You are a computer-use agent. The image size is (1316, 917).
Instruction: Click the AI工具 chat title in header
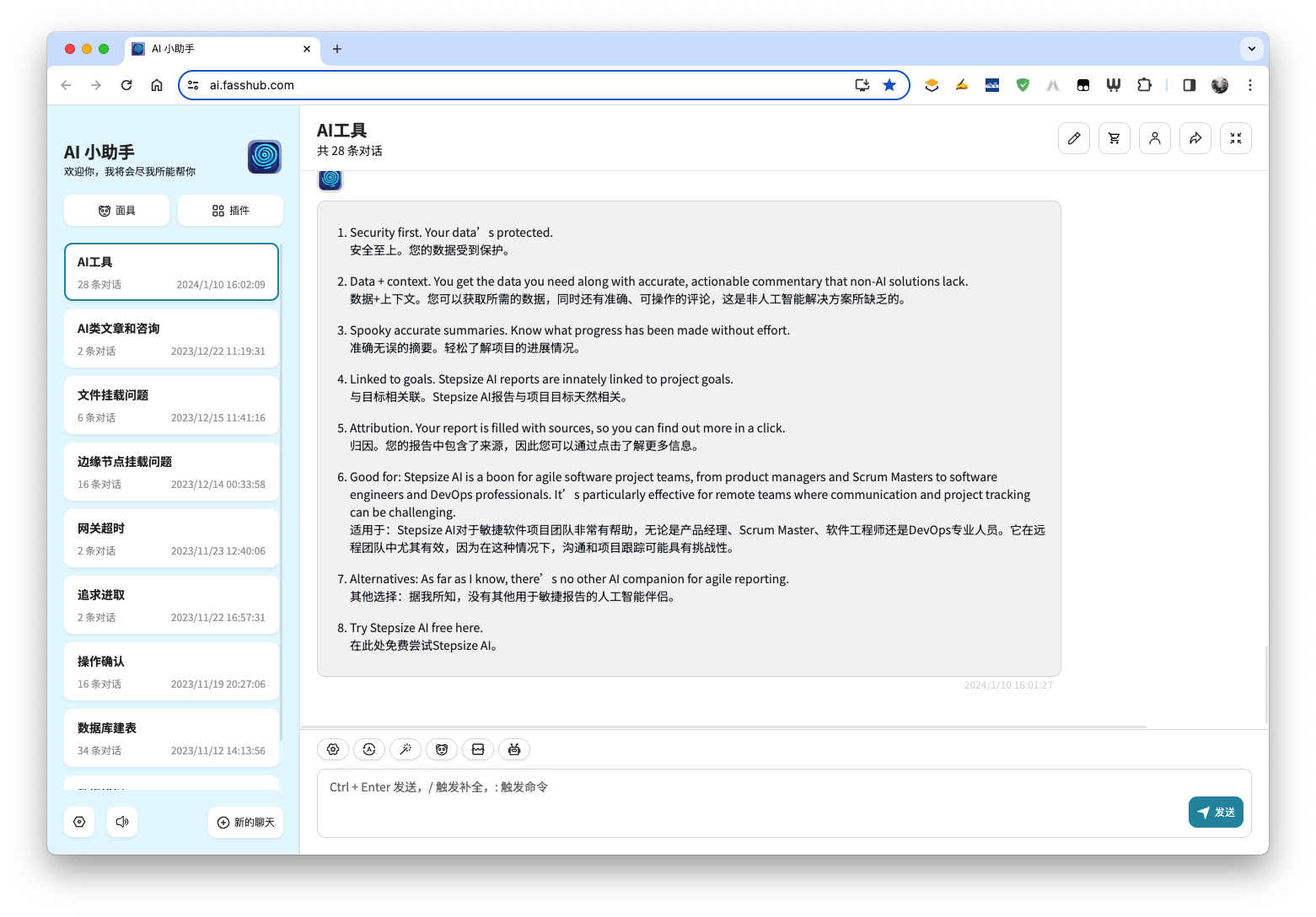[x=341, y=131]
